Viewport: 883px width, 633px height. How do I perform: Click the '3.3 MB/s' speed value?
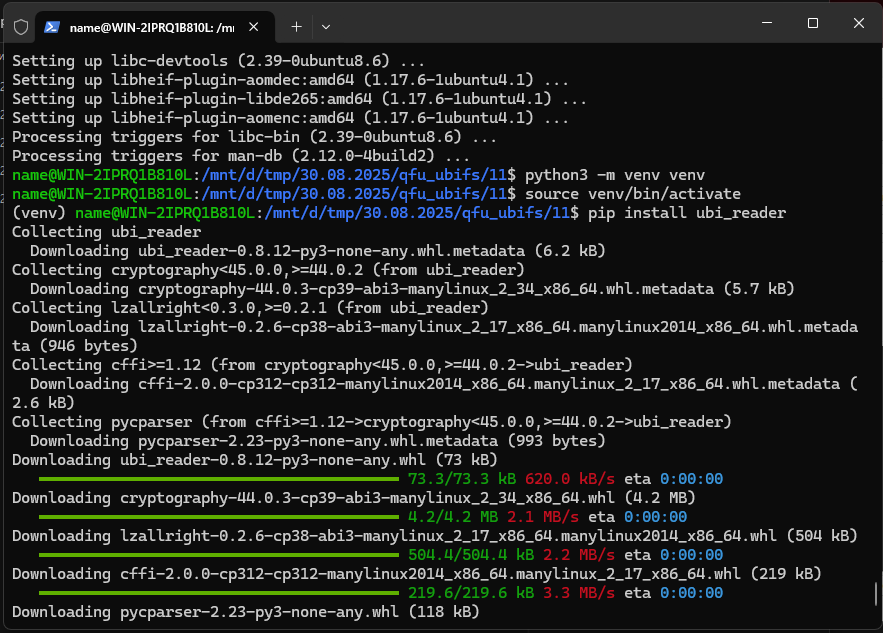coord(579,593)
